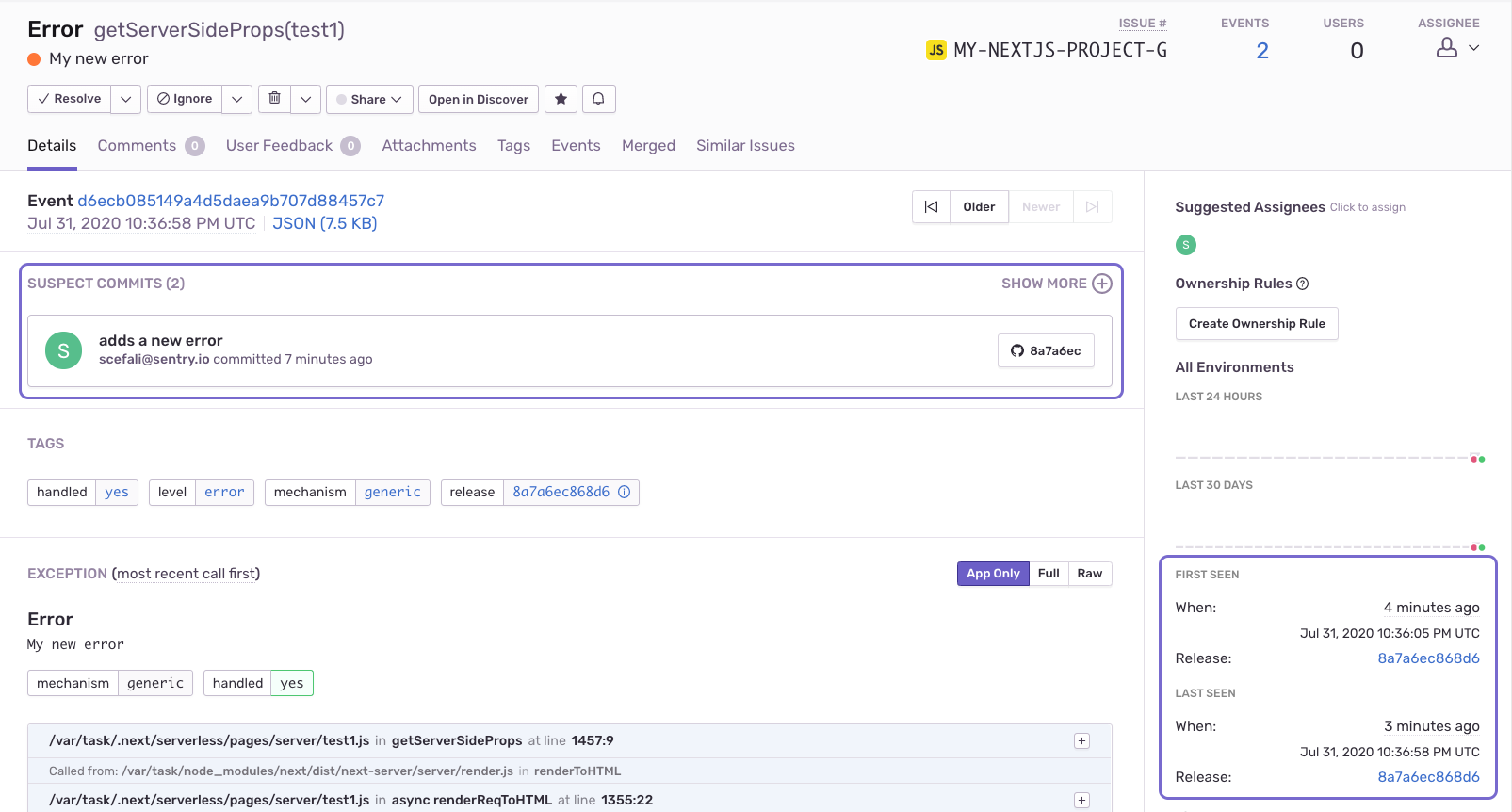
Task: Jump to newest event icon
Action: click(1092, 207)
